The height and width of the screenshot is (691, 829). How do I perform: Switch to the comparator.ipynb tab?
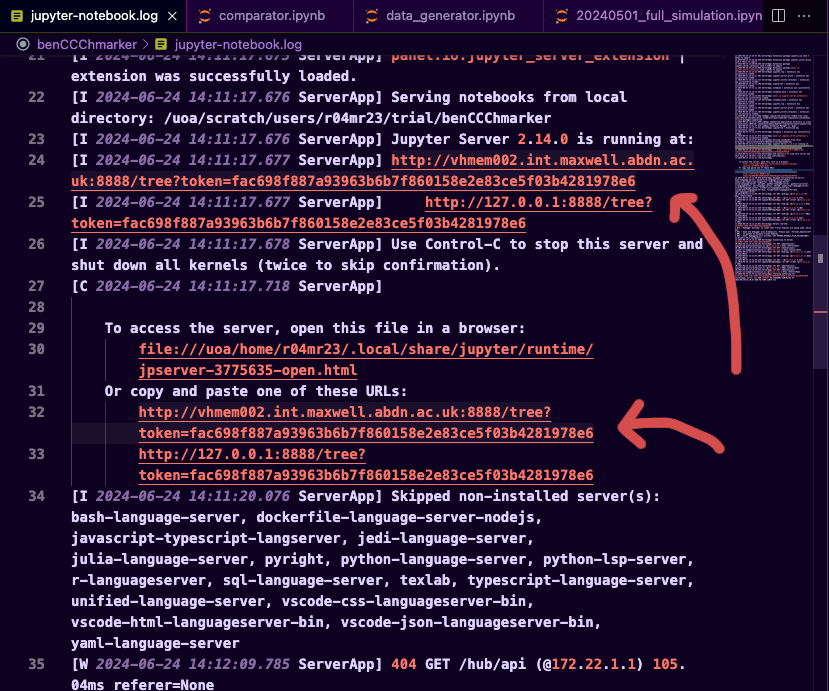point(270,16)
